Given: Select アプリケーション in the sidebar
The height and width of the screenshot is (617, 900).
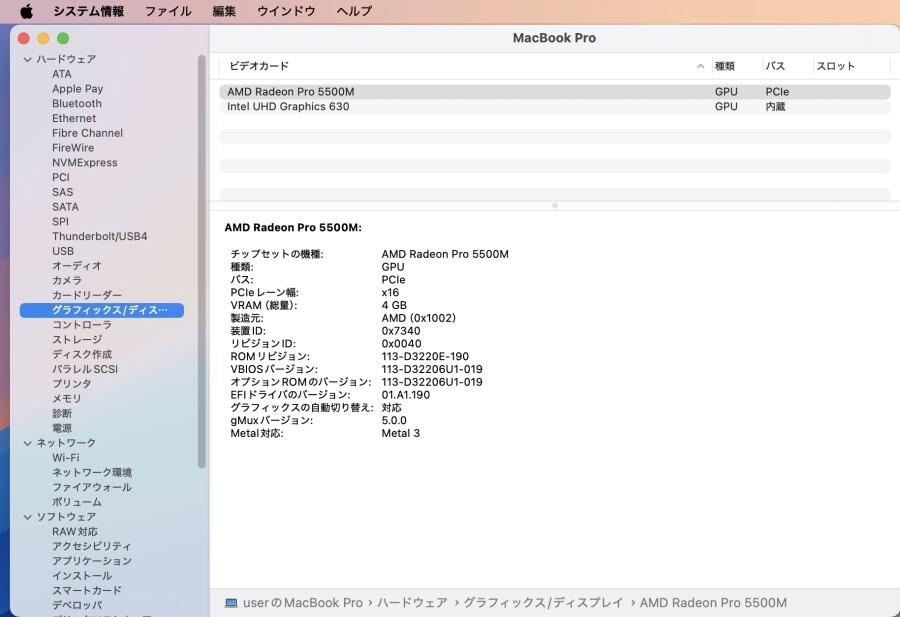Looking at the screenshot, I should [92, 561].
